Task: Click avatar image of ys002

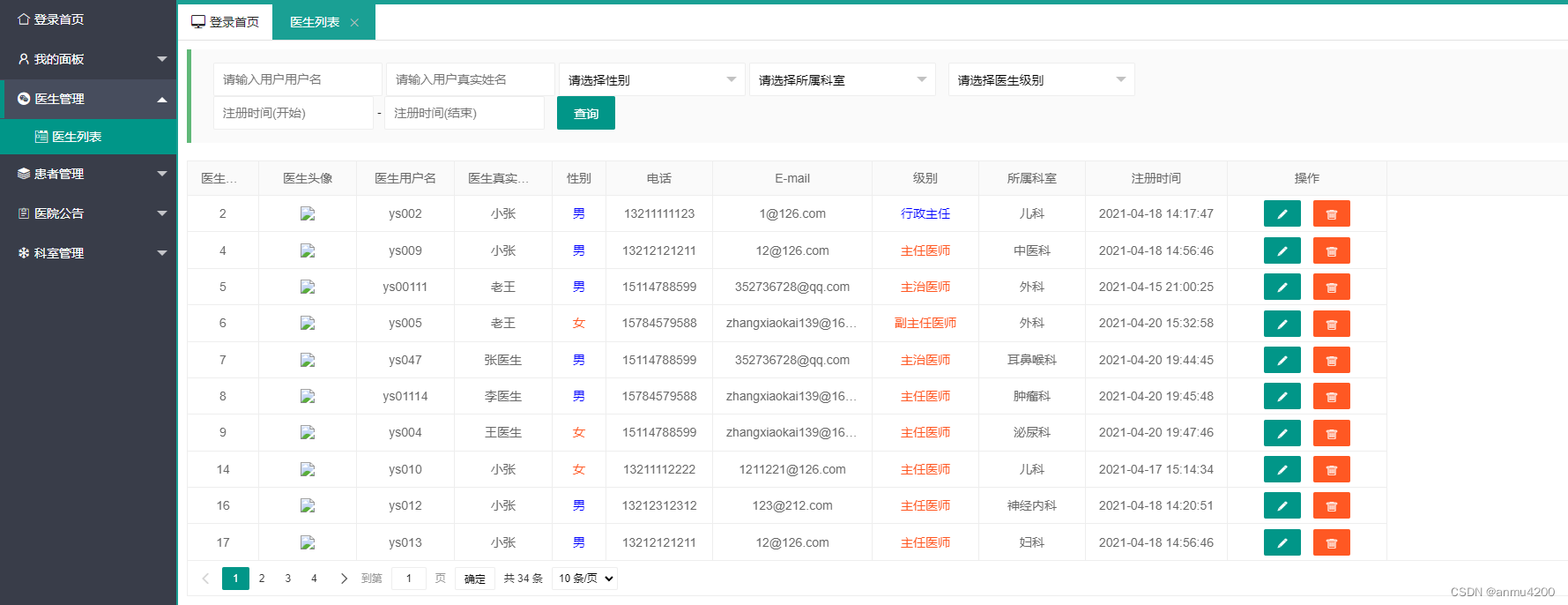Action: (x=308, y=213)
